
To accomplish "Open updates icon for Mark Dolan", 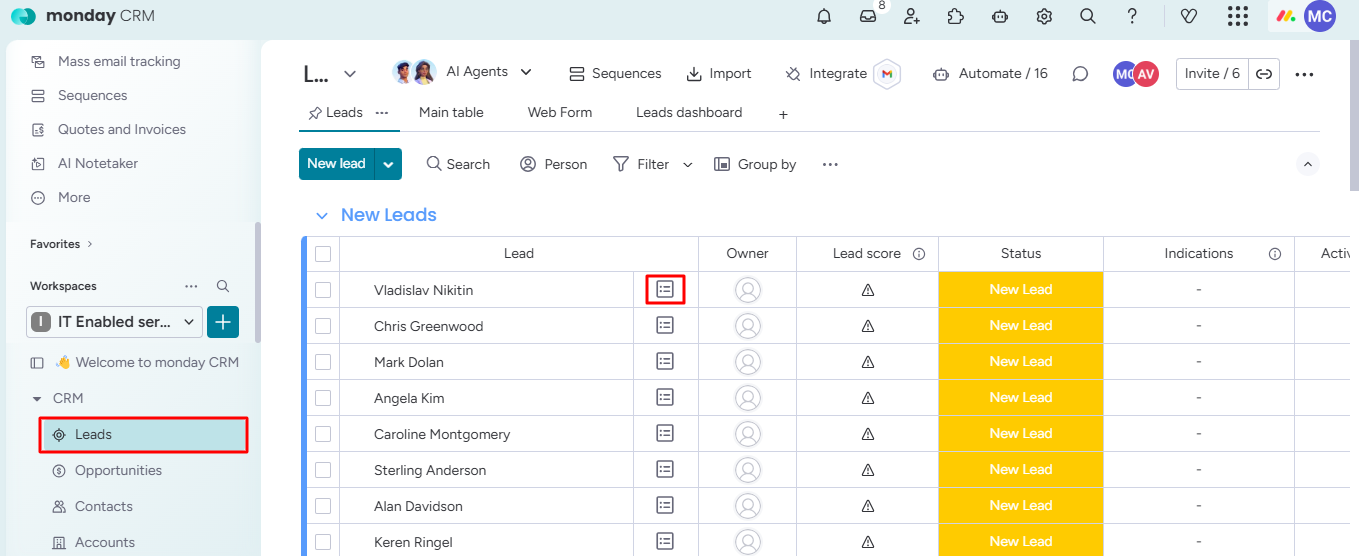I will [x=665, y=361].
